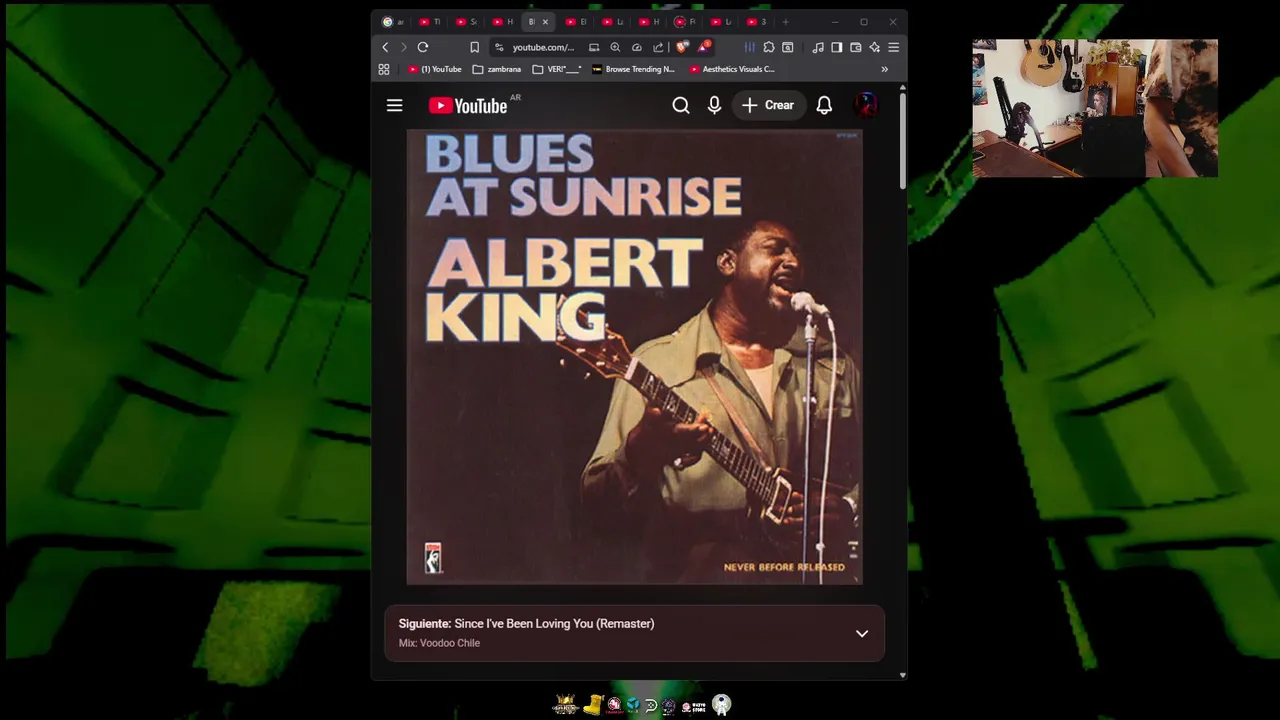The height and width of the screenshot is (720, 1280).
Task: Open the YouTube account avatar menu
Action: (866, 105)
